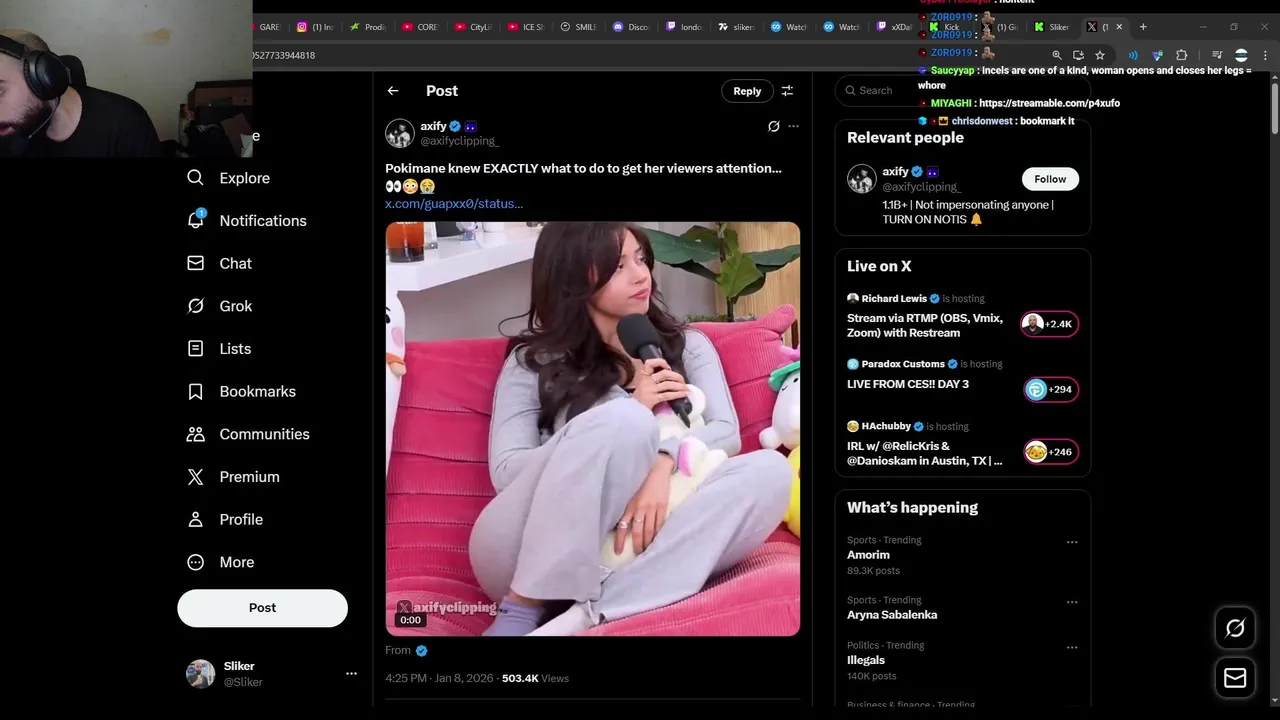1280x720 pixels.
Task: Open the Sliker account menu ellipsis
Action: (351, 674)
